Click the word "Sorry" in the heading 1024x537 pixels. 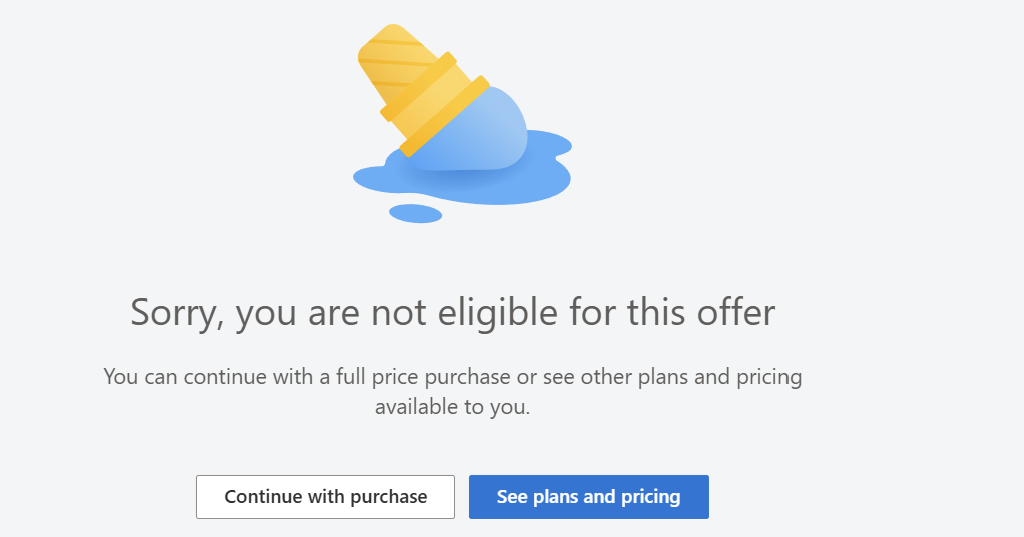pyautogui.click(x=174, y=313)
